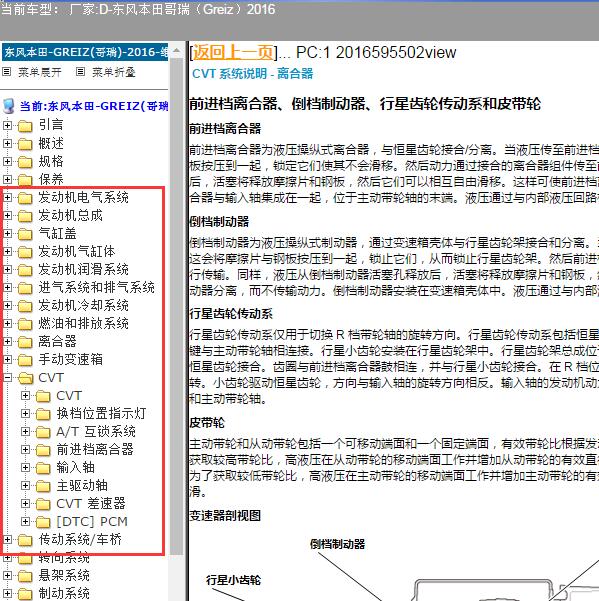
Task: Click the 手动变速箱 folder icon
Action: click(25, 360)
